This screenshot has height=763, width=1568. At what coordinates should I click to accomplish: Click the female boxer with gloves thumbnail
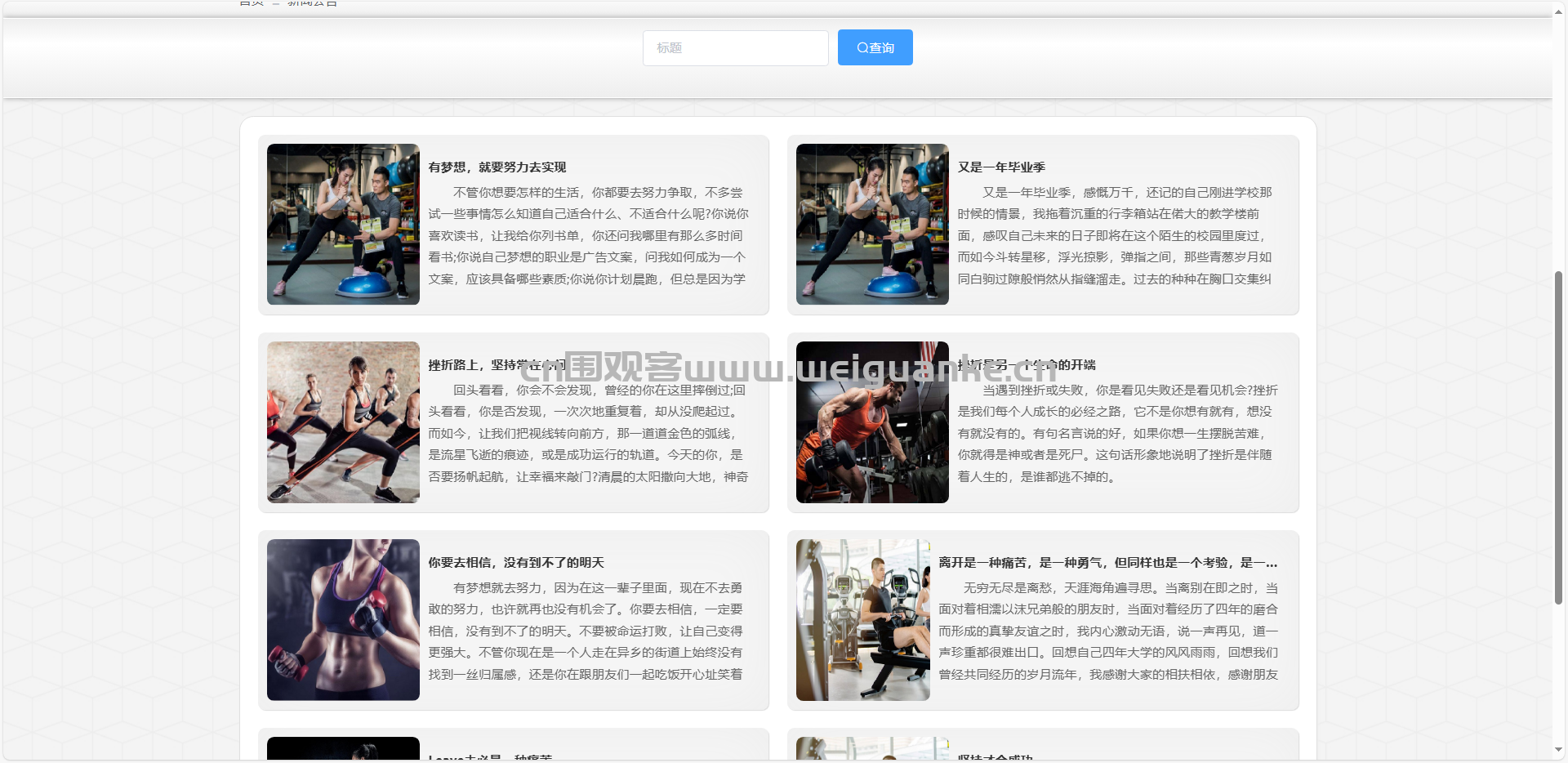coord(343,620)
